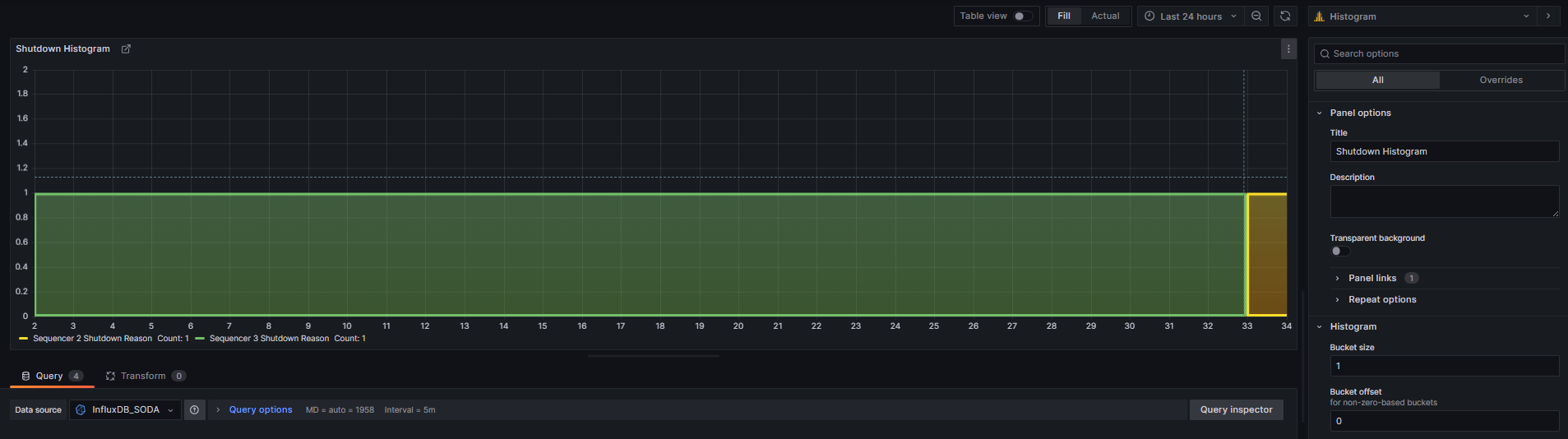Image resolution: width=1568 pixels, height=439 pixels.
Task: Click green Sequencer 3 legend color swatch
Action: [x=200, y=339]
